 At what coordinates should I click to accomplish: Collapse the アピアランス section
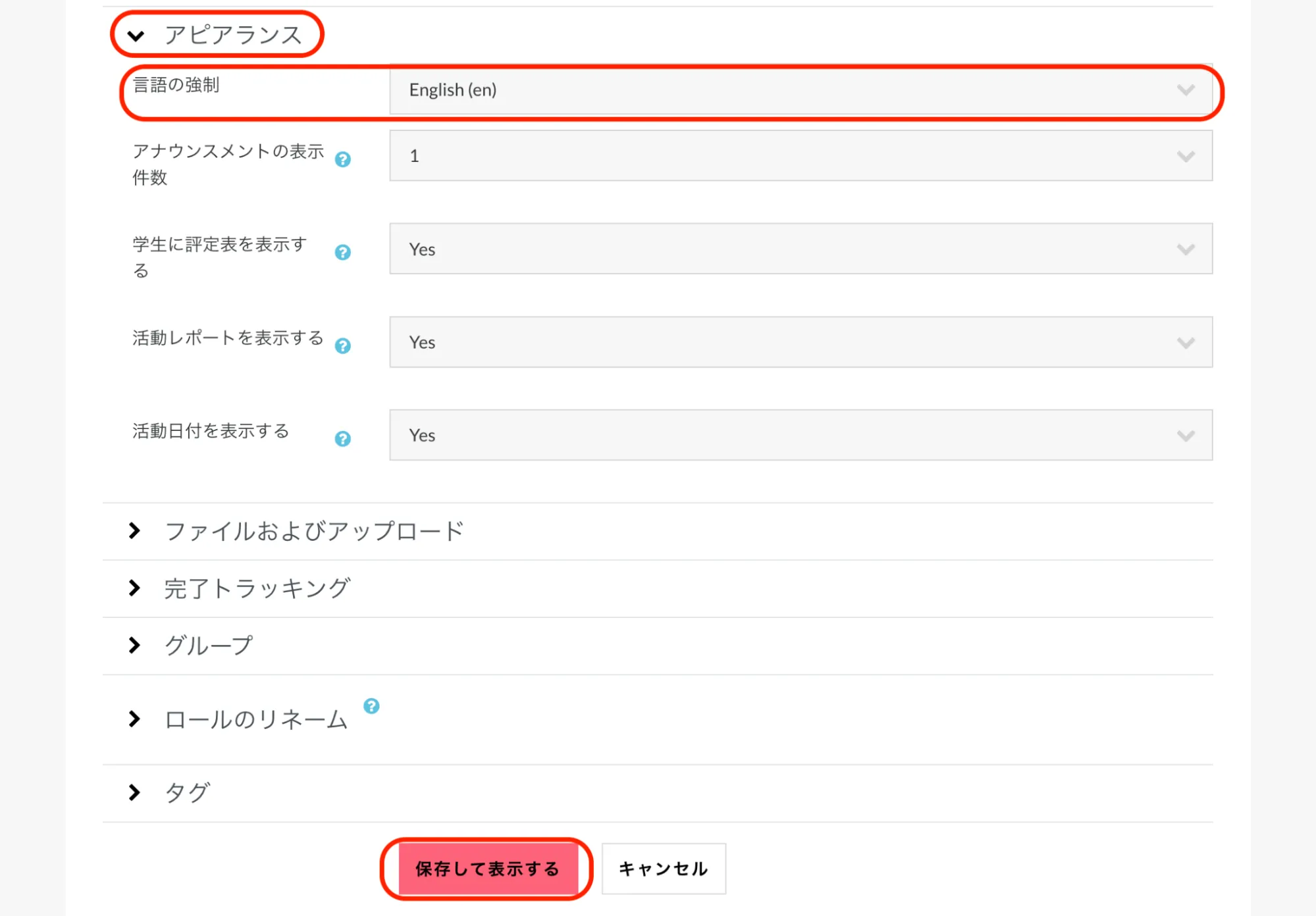click(x=136, y=36)
